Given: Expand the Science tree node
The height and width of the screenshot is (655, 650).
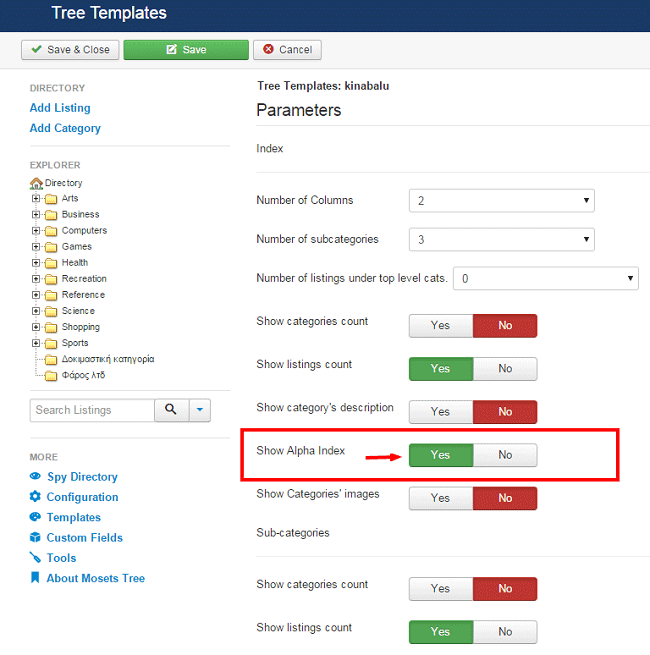Looking at the screenshot, I should (36, 311).
